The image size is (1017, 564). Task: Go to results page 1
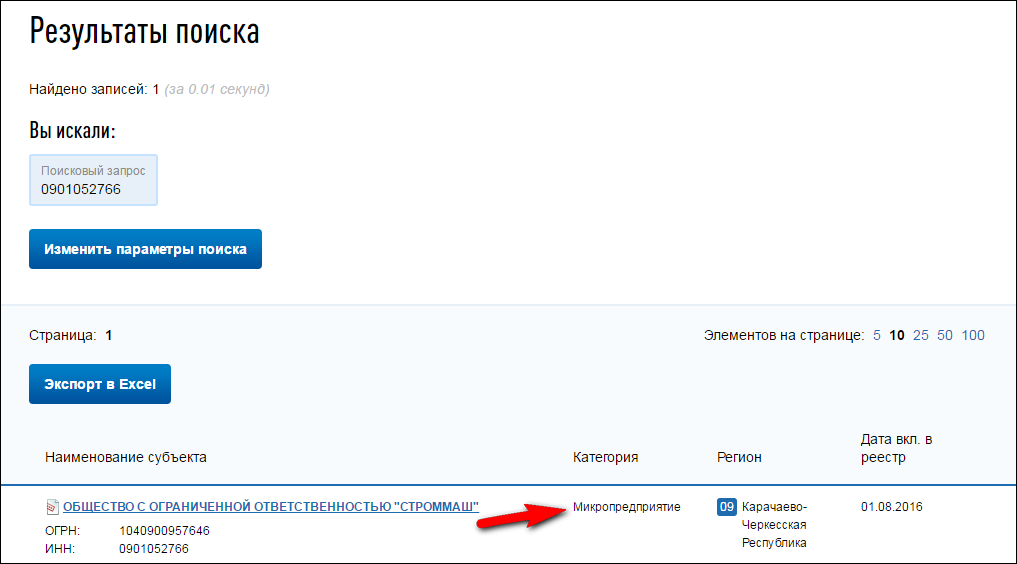(109, 336)
